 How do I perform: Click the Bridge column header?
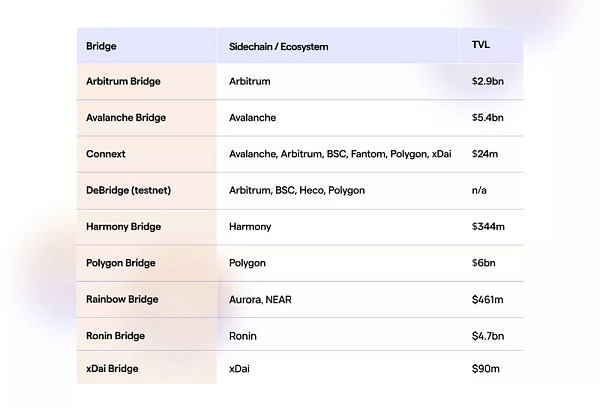[100, 47]
